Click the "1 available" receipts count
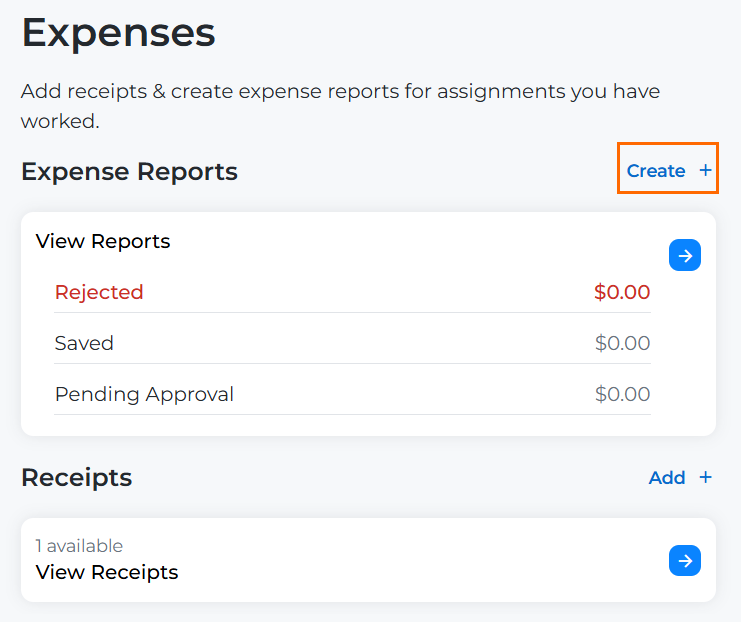Screen dimensions: 741x622 (x=79, y=546)
